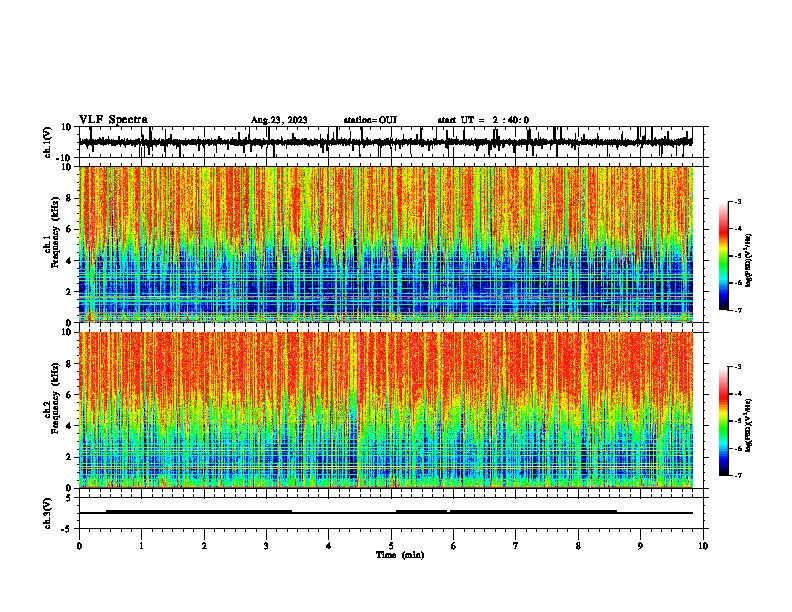
Task: Click the 'VLF Spectra' plot title
Action: point(113,120)
